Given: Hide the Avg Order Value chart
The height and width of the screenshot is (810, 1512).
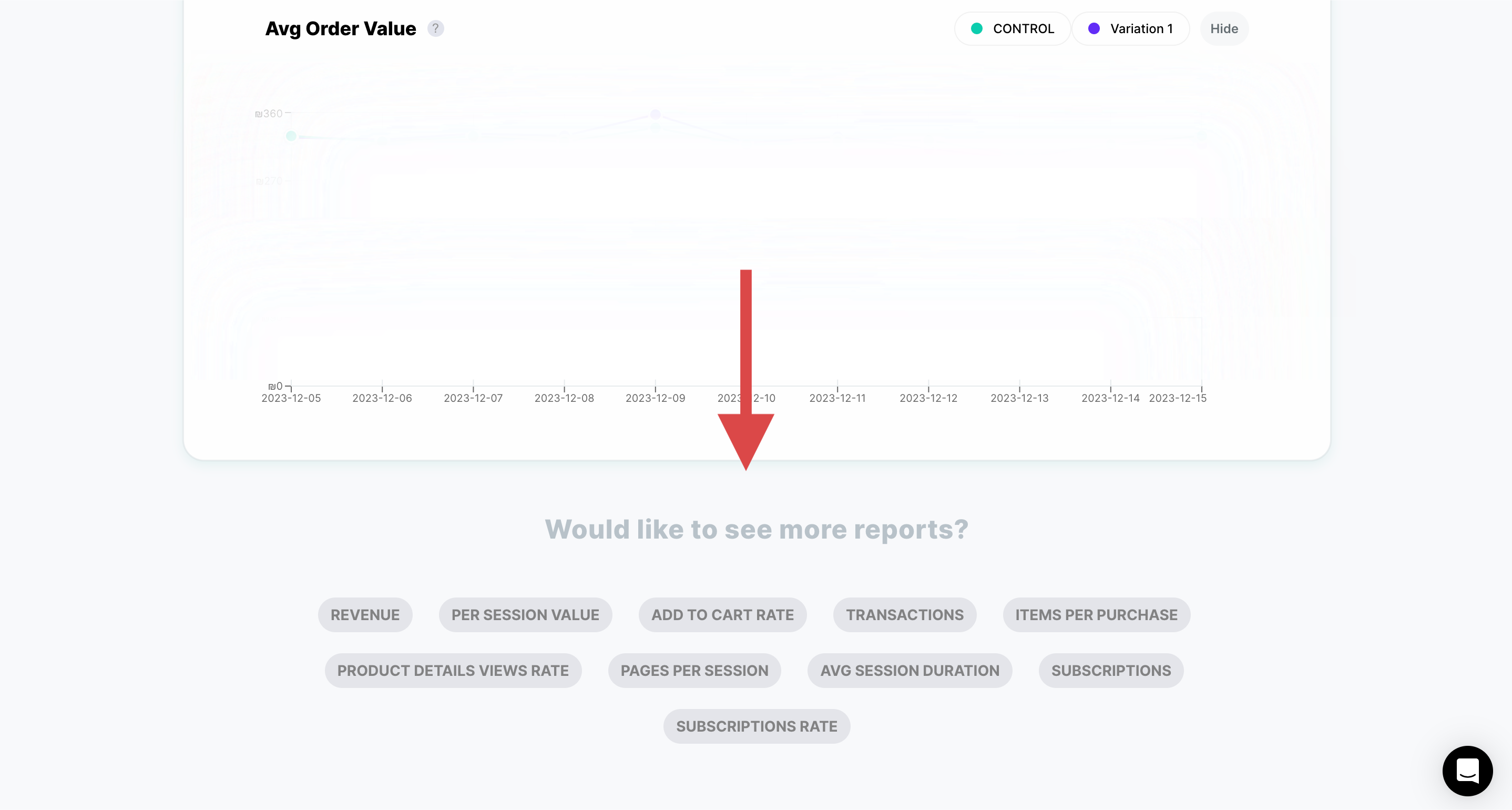Looking at the screenshot, I should click(1224, 28).
